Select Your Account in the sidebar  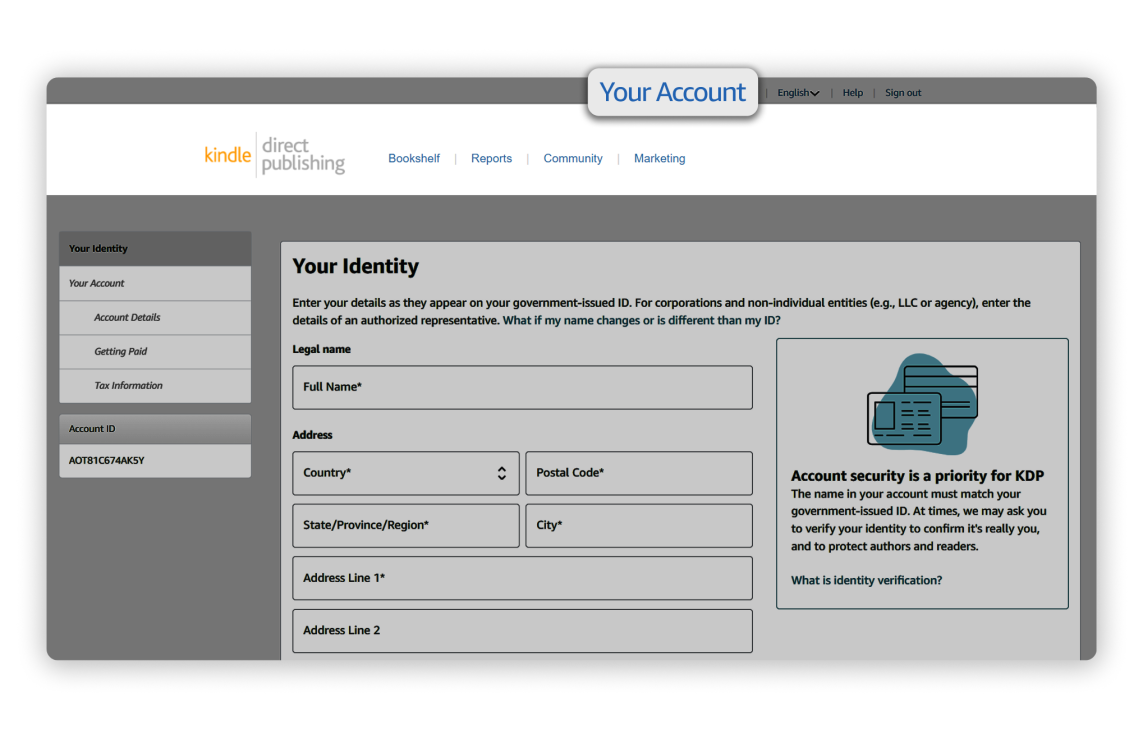point(154,283)
